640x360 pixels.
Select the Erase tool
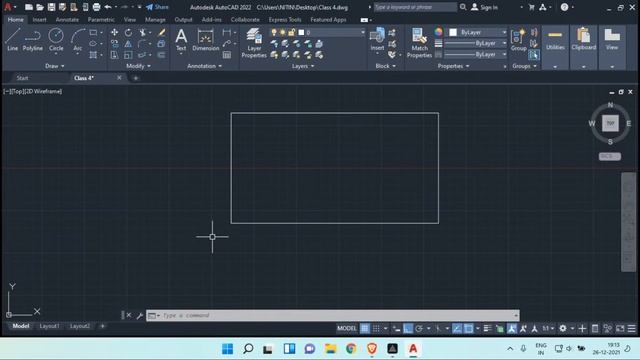[x=162, y=32]
